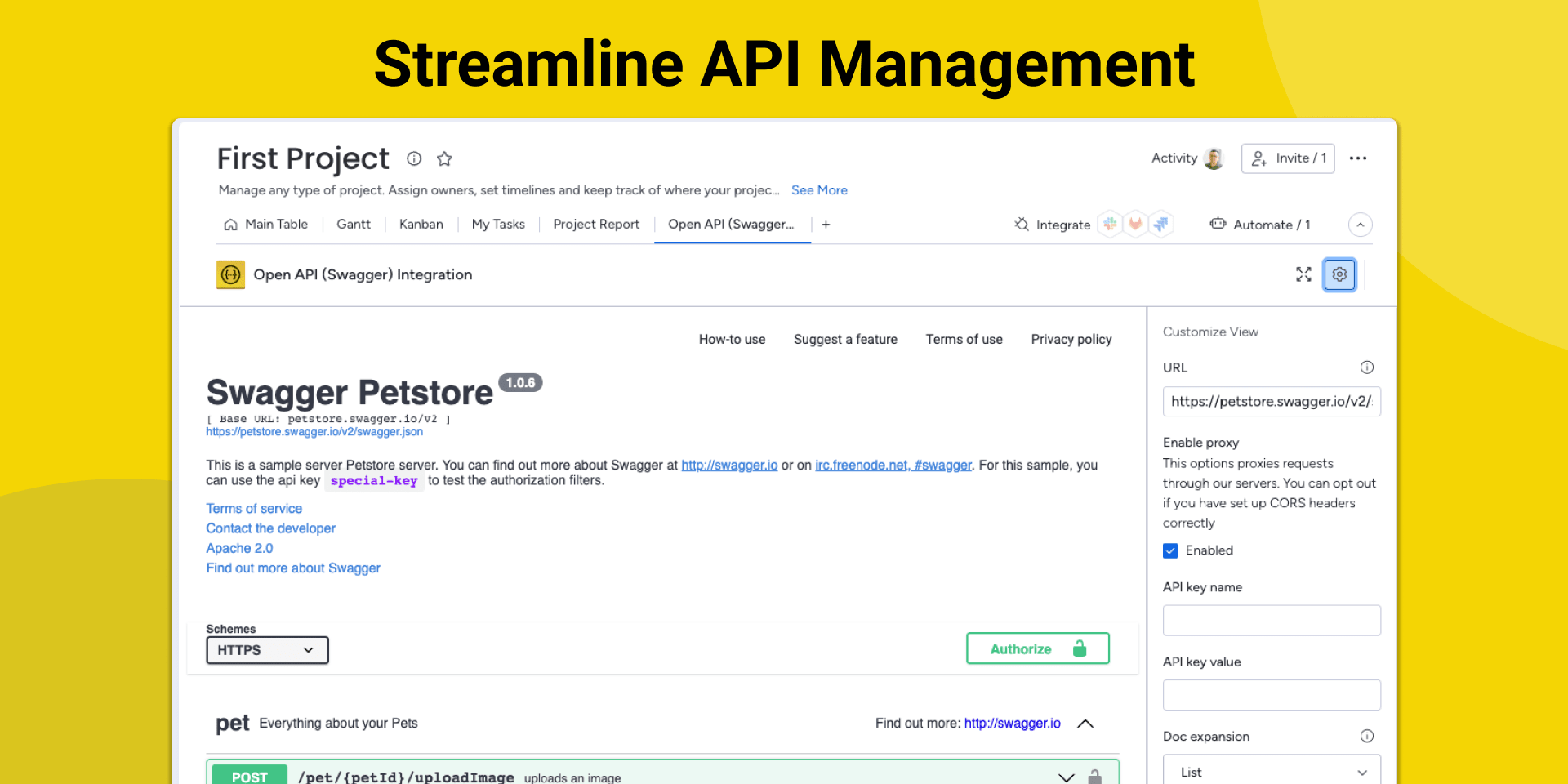This screenshot has height=784, width=1568.
Task: Open the Contact the developer link
Action: (x=270, y=528)
